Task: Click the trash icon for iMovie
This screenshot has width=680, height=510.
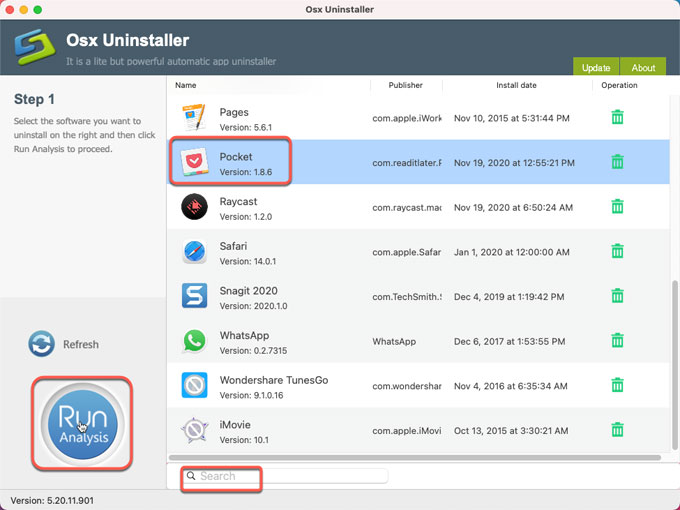Action: (617, 430)
